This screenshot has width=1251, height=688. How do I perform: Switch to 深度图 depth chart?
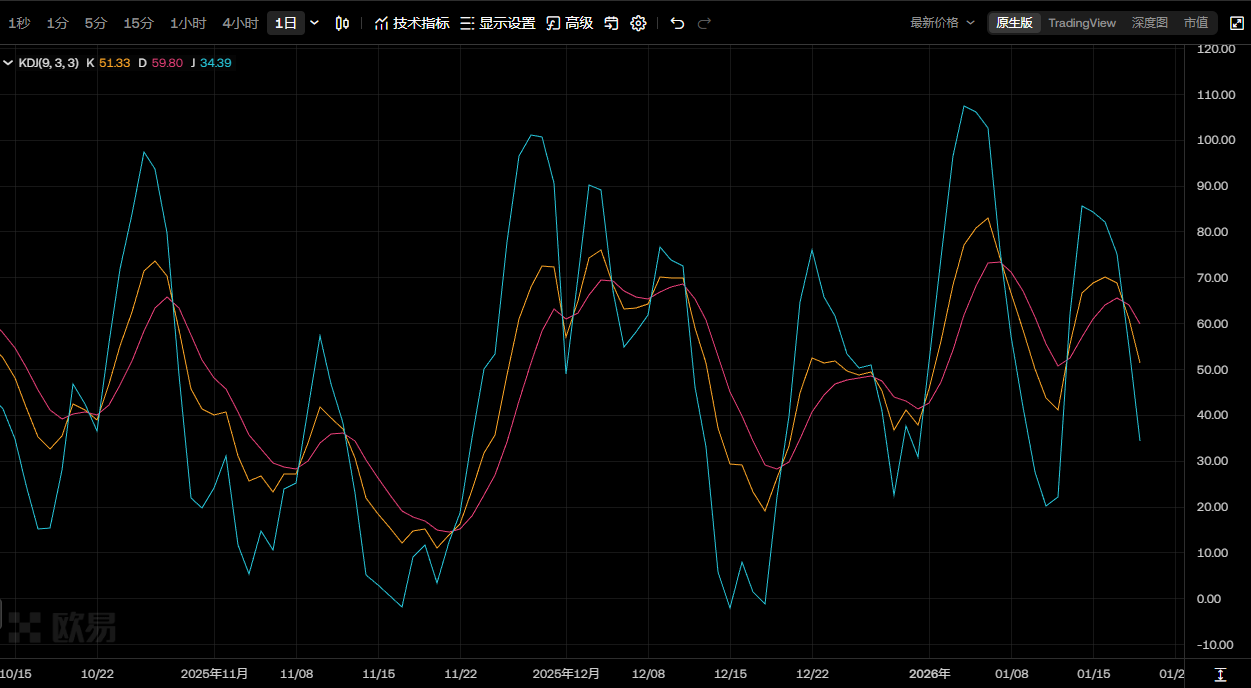pos(1150,23)
